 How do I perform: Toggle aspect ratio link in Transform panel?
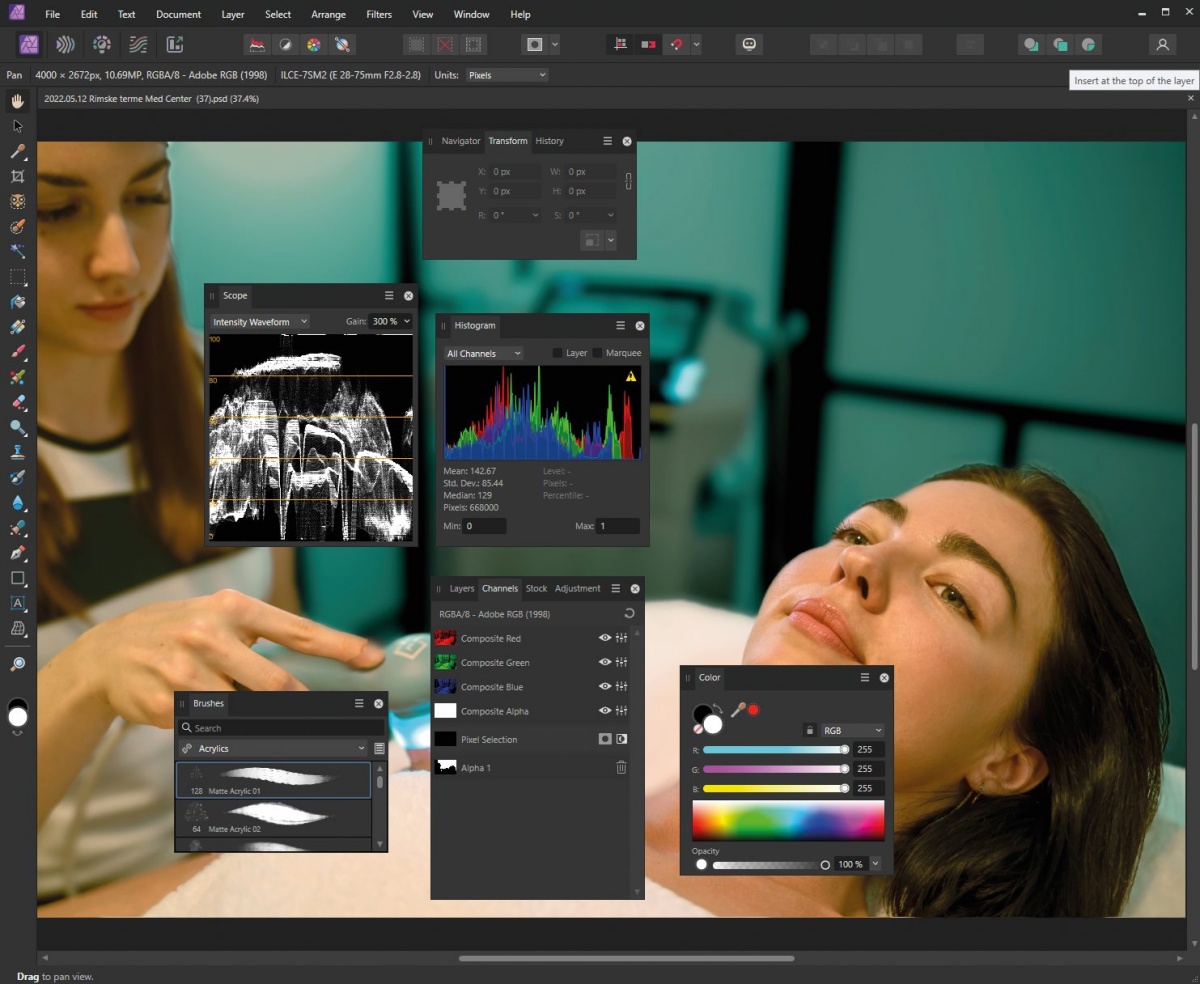click(x=628, y=181)
